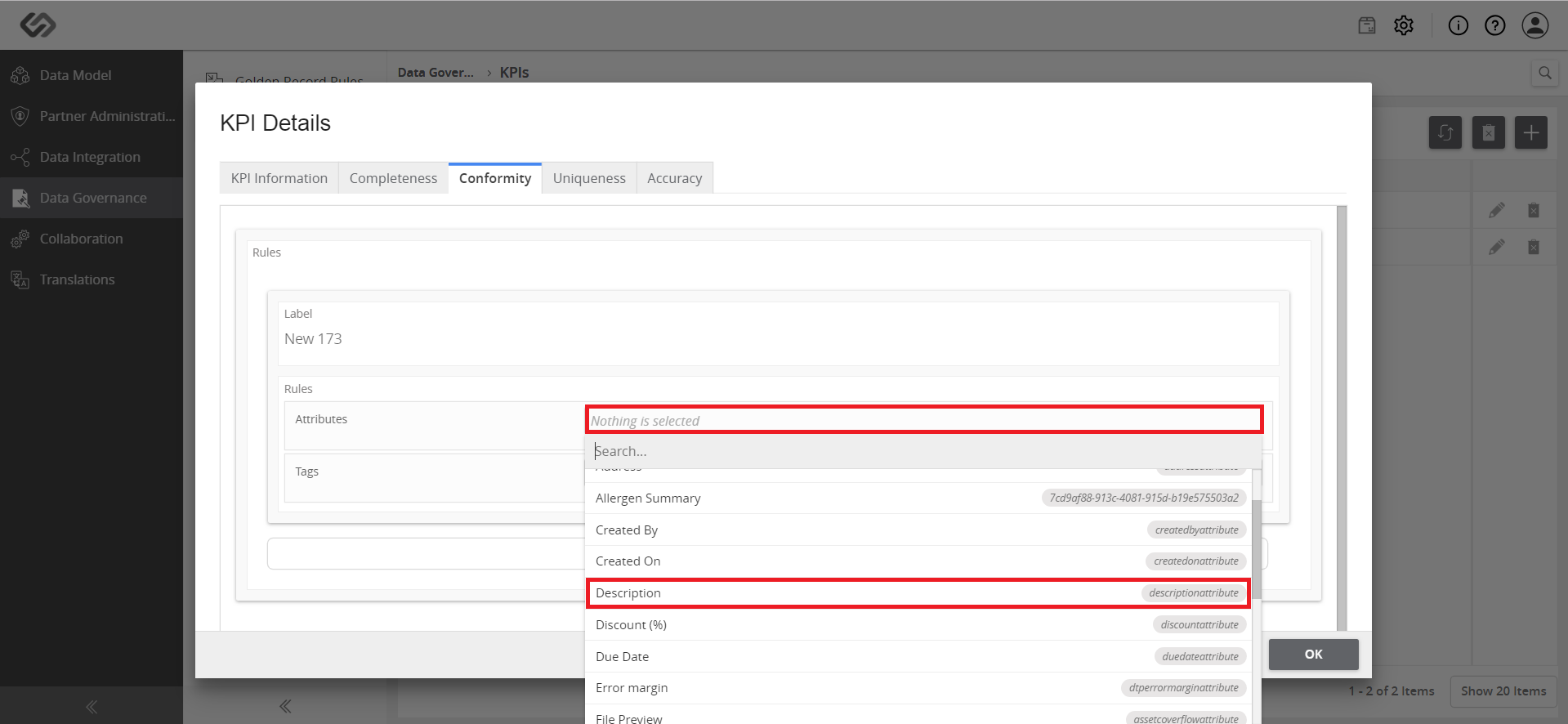Click the Label field New 173
Viewport: 1568px width, 724px height.
pos(779,339)
